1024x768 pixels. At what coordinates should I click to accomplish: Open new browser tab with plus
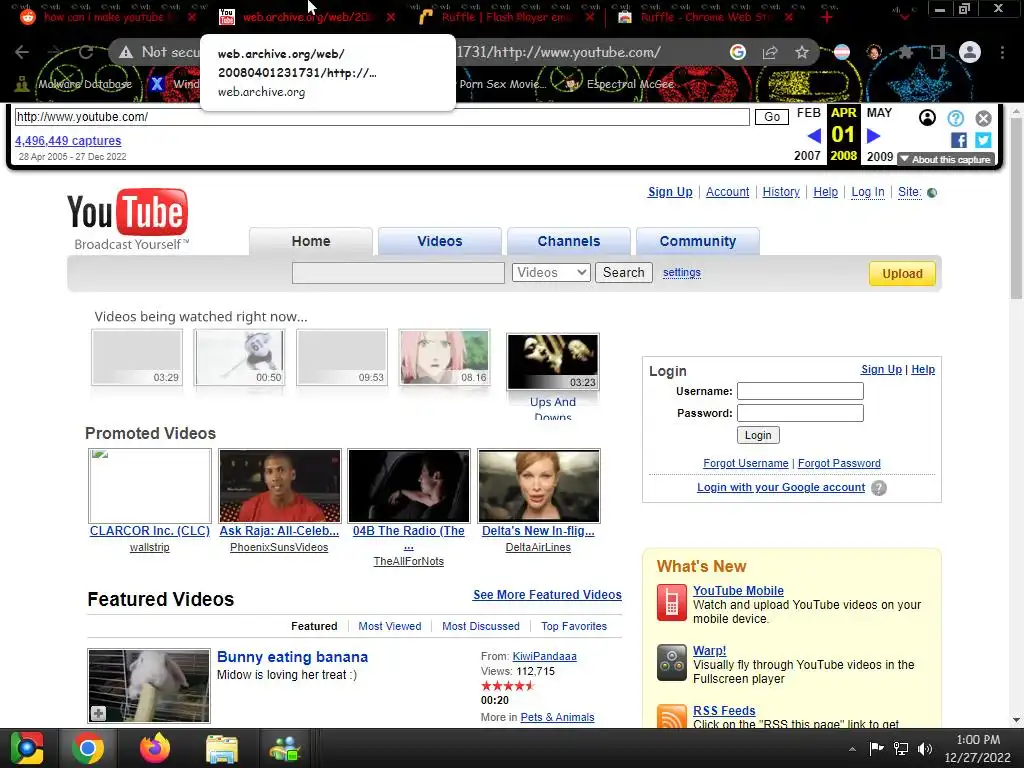click(x=827, y=17)
